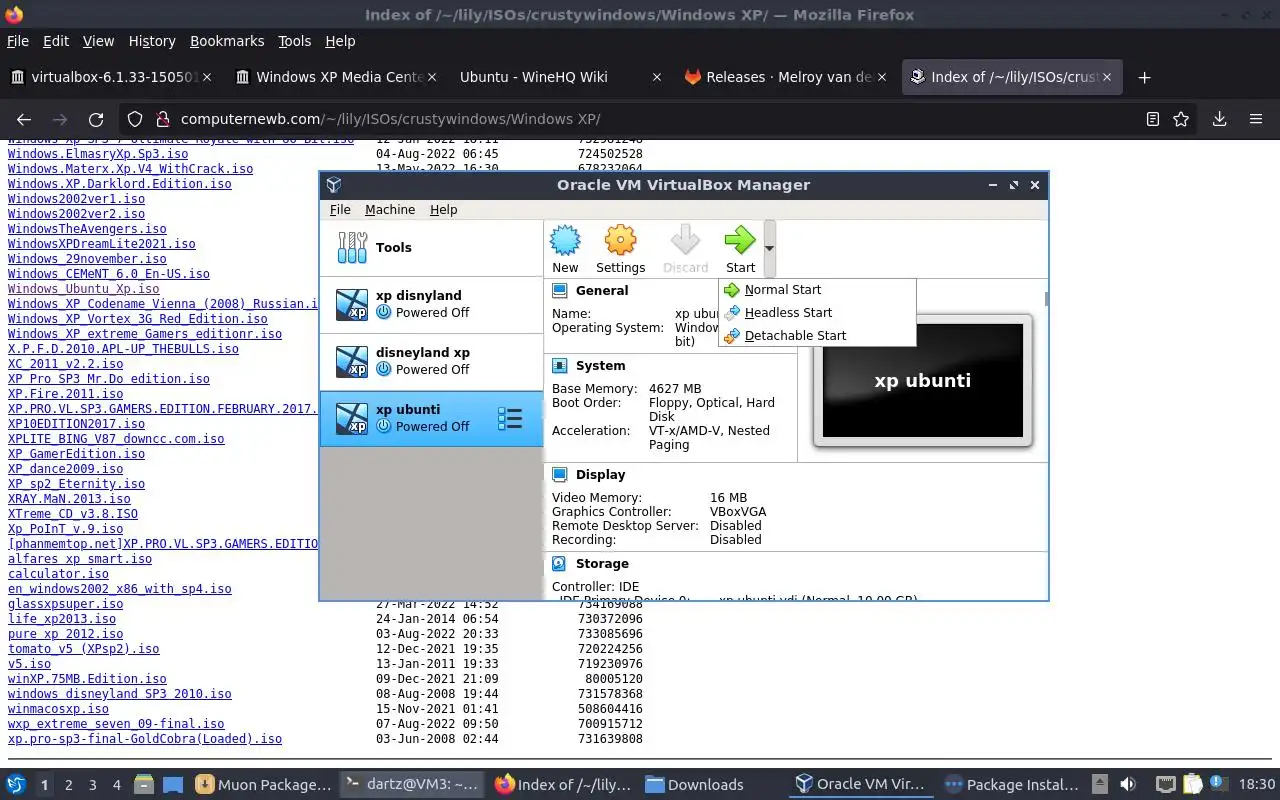Open the xp ubunti machine tools menu icon
The width and height of the screenshot is (1280, 800).
pos(510,419)
